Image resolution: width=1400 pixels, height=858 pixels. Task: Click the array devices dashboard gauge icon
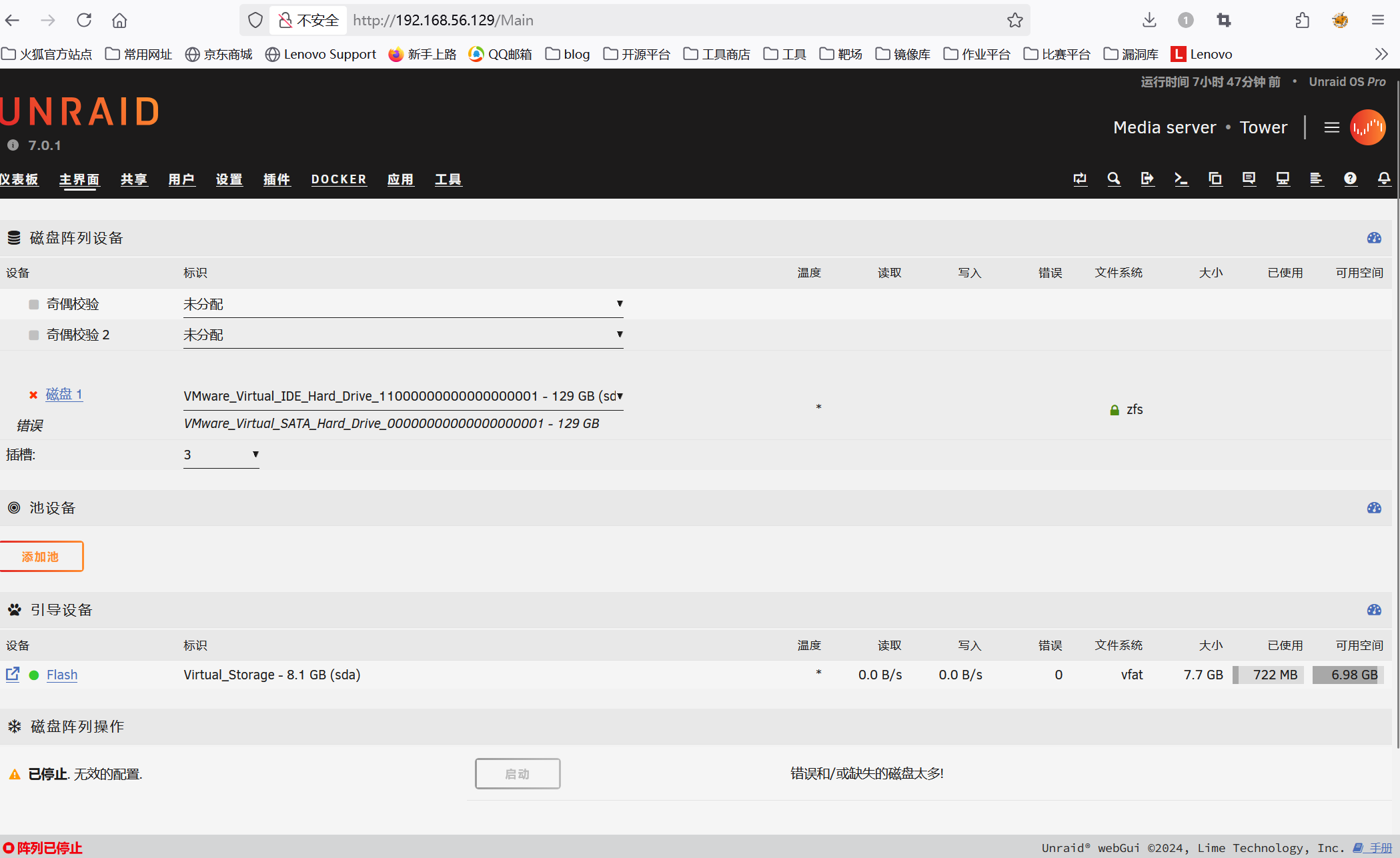[1374, 238]
